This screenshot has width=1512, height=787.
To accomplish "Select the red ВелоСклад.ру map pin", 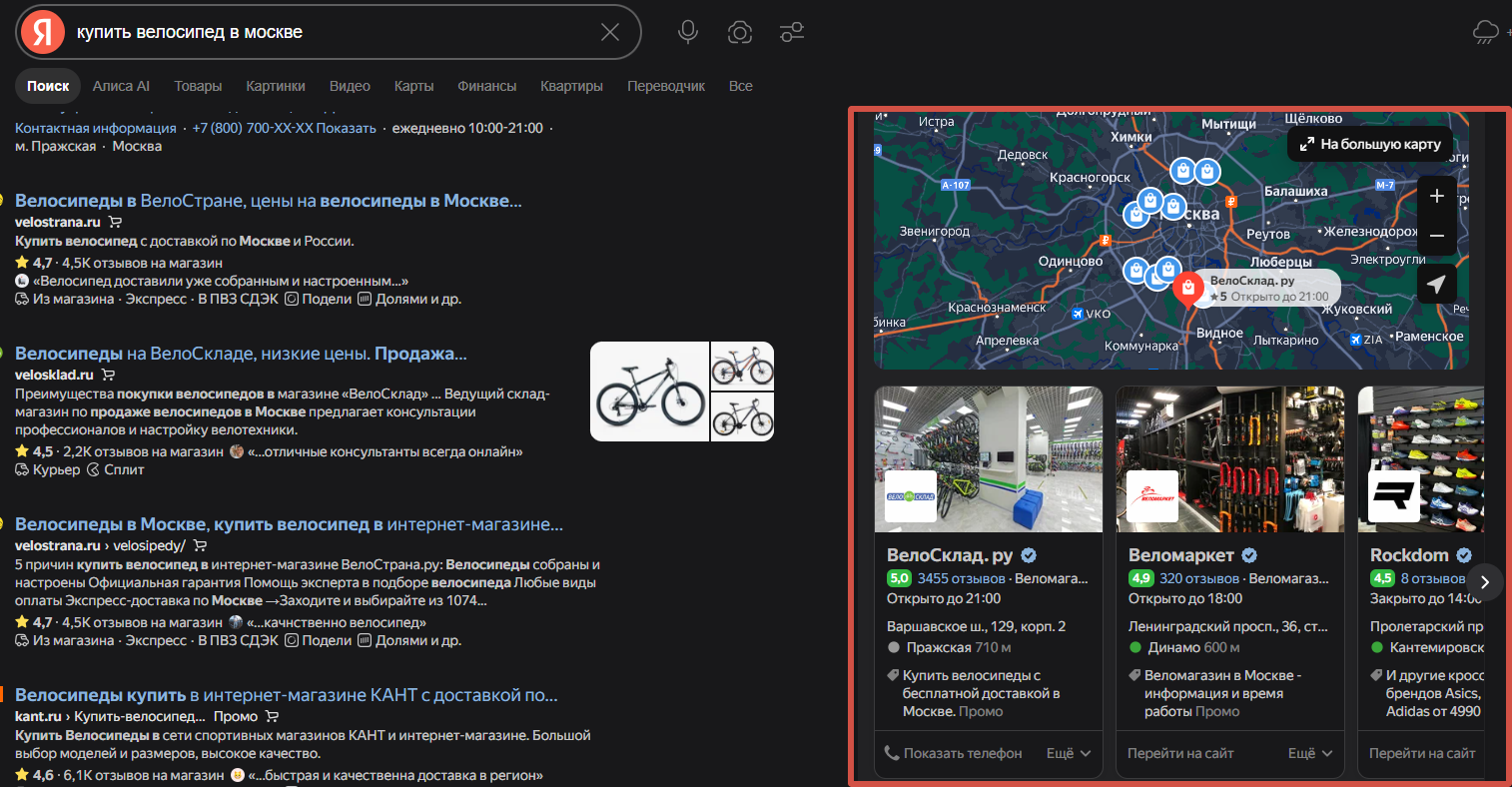I will [x=1187, y=289].
